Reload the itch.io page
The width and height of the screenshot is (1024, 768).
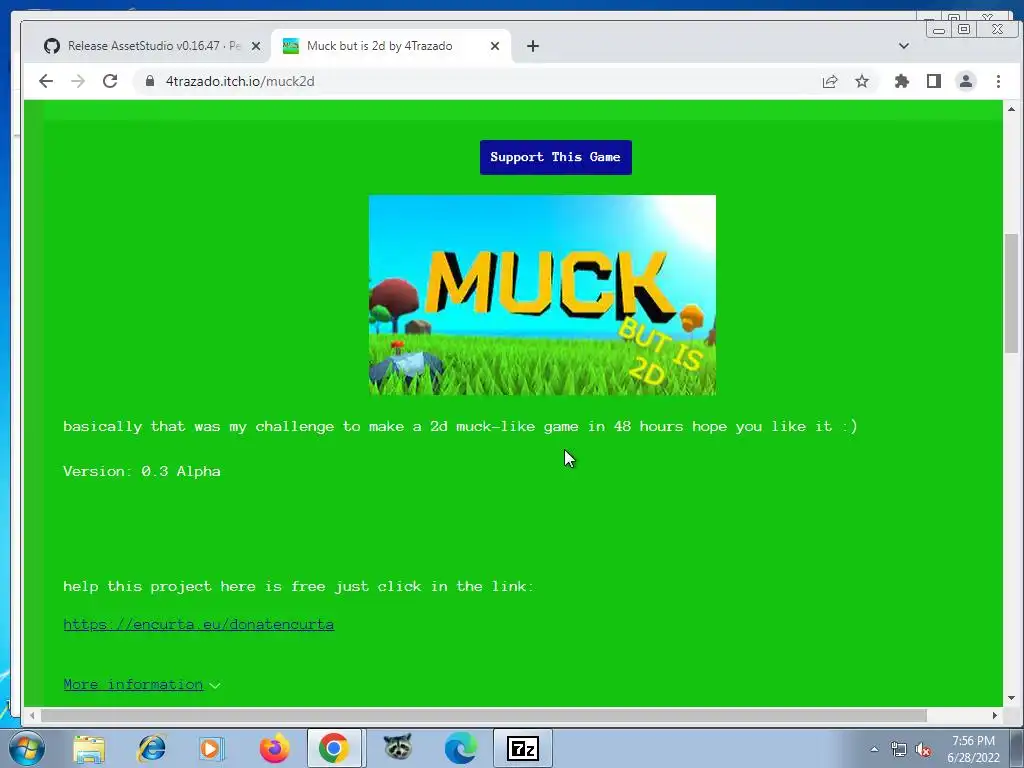[x=110, y=81]
